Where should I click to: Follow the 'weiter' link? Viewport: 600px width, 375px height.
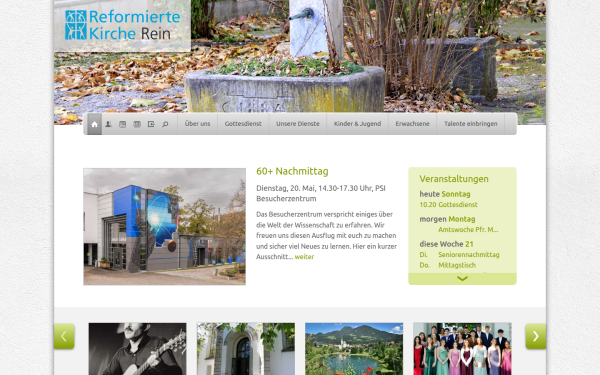coord(304,257)
